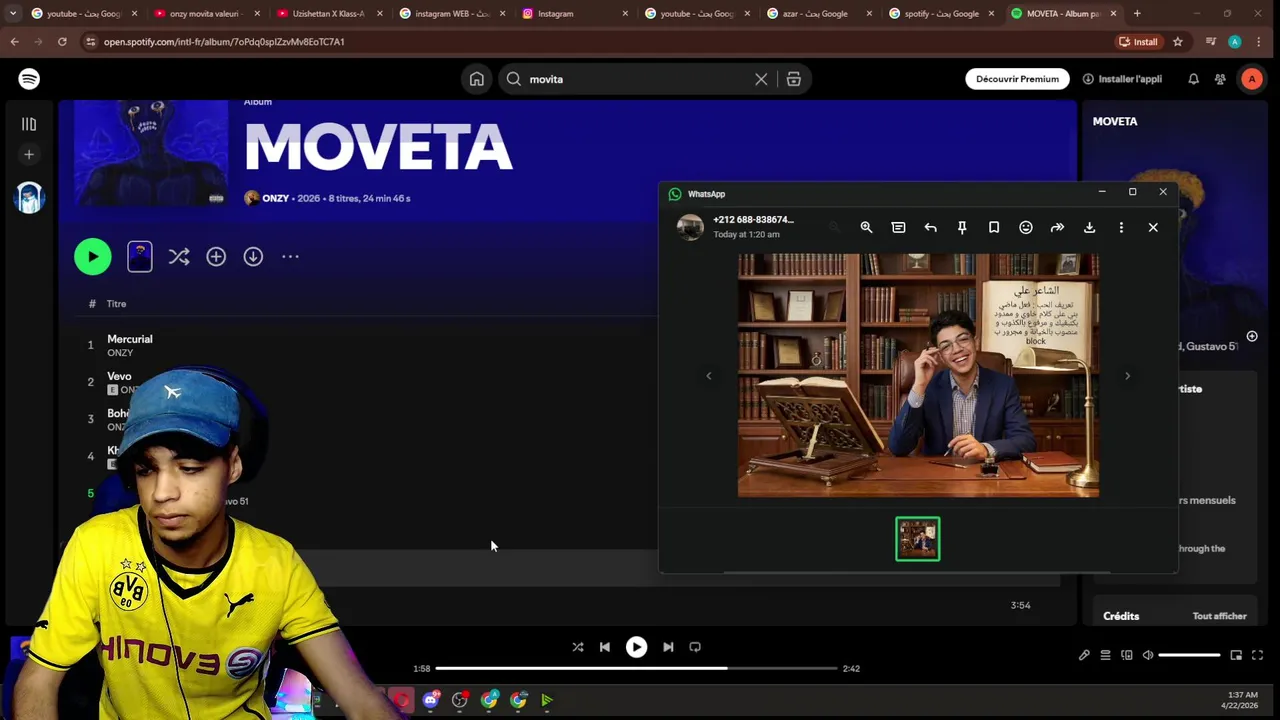Mute Spotify with the speaker icon
The height and width of the screenshot is (720, 1280).
click(1148, 655)
